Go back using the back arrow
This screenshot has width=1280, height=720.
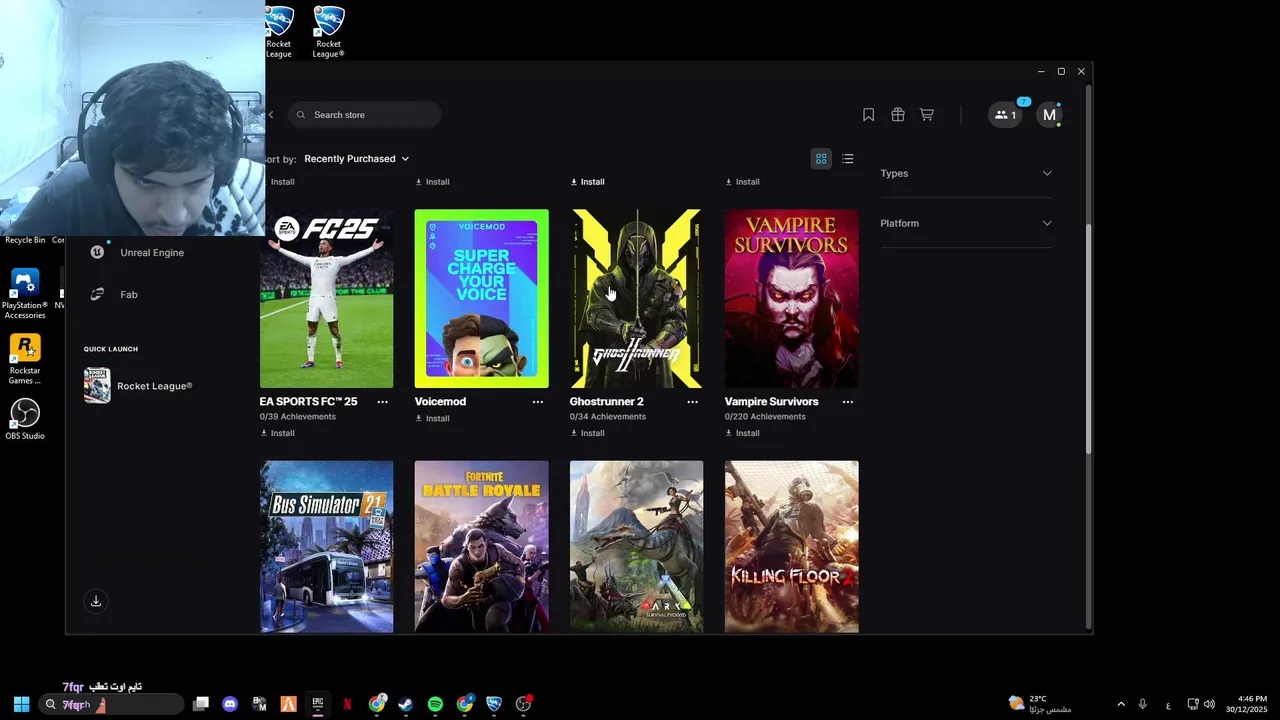(270, 115)
